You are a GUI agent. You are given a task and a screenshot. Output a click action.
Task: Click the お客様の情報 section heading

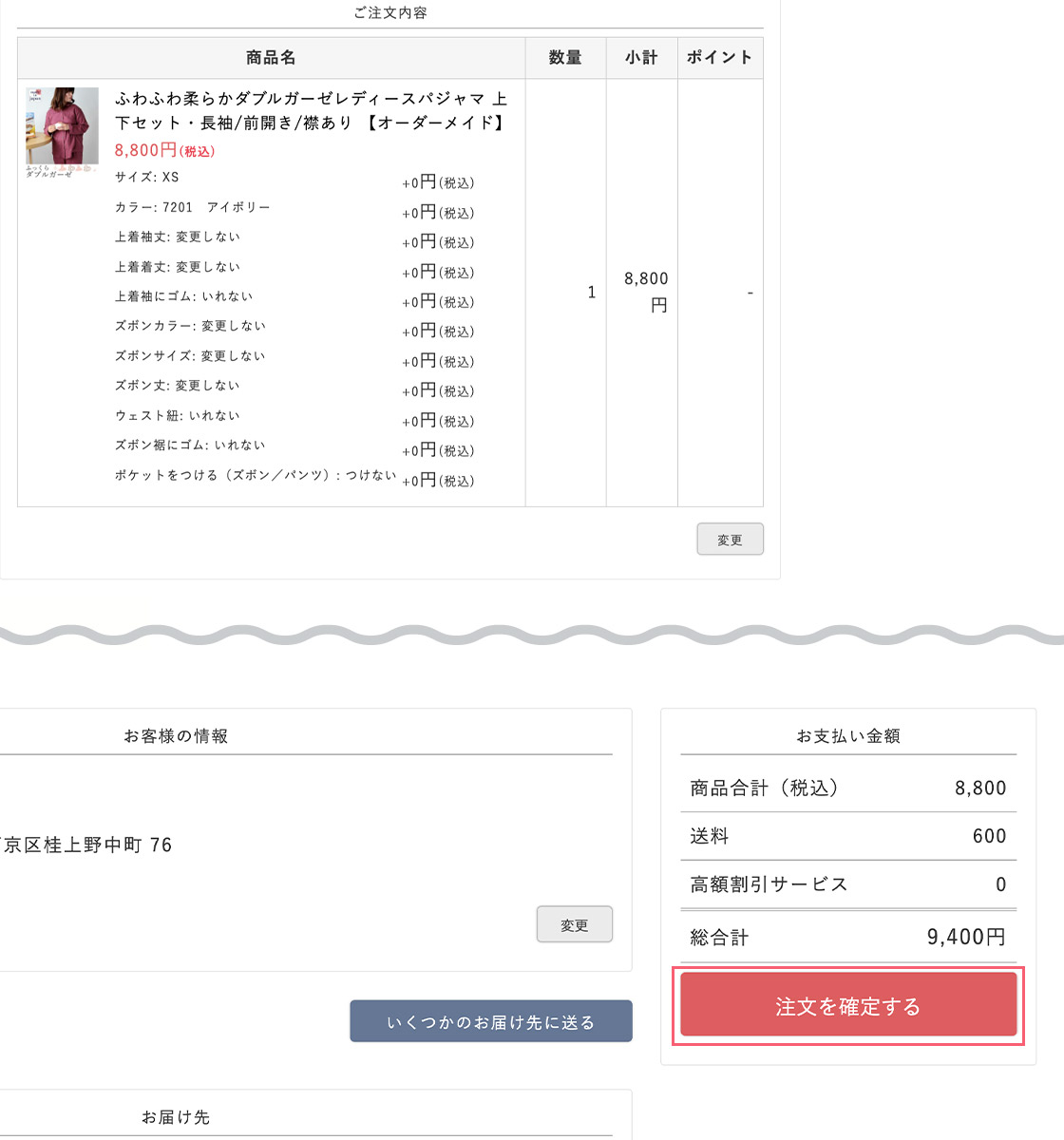(x=176, y=736)
